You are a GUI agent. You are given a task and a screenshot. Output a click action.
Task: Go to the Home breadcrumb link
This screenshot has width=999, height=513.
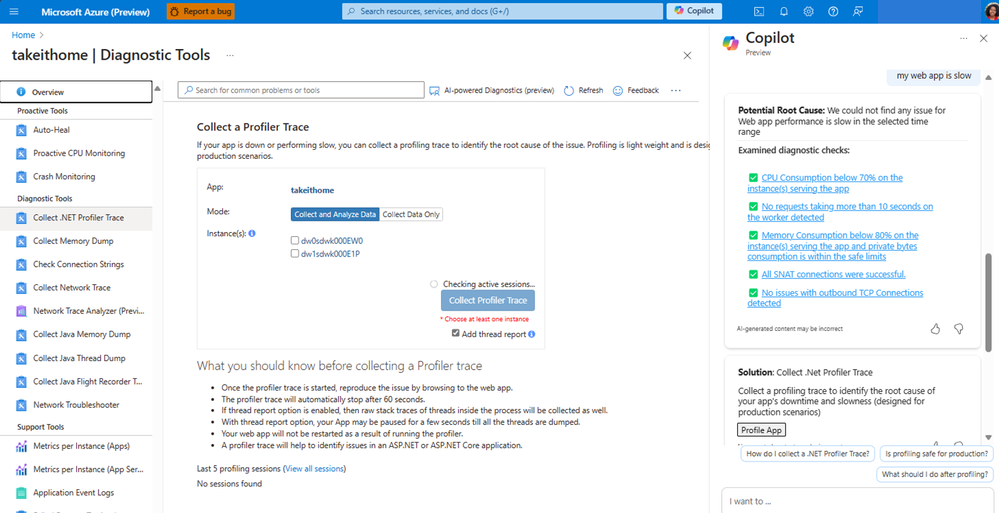[23, 35]
